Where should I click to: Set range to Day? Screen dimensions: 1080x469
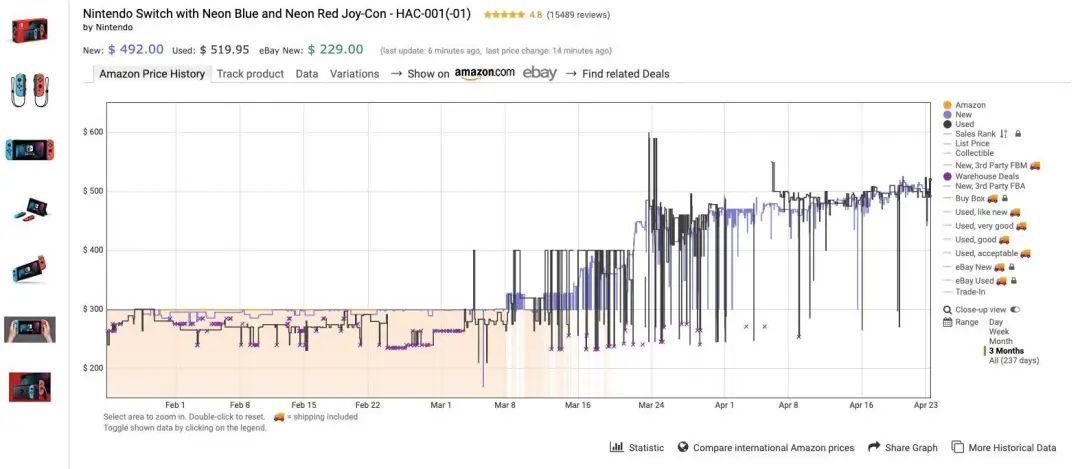(996, 322)
